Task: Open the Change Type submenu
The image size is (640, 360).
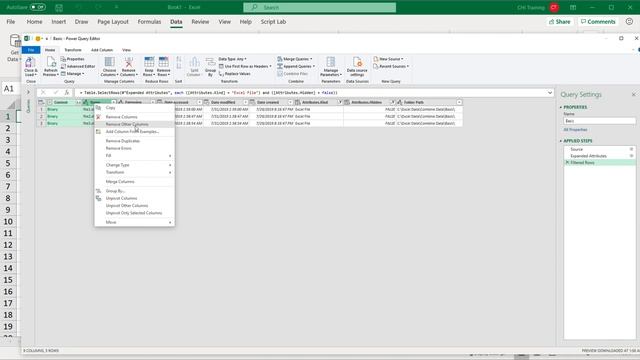Action: point(134,165)
